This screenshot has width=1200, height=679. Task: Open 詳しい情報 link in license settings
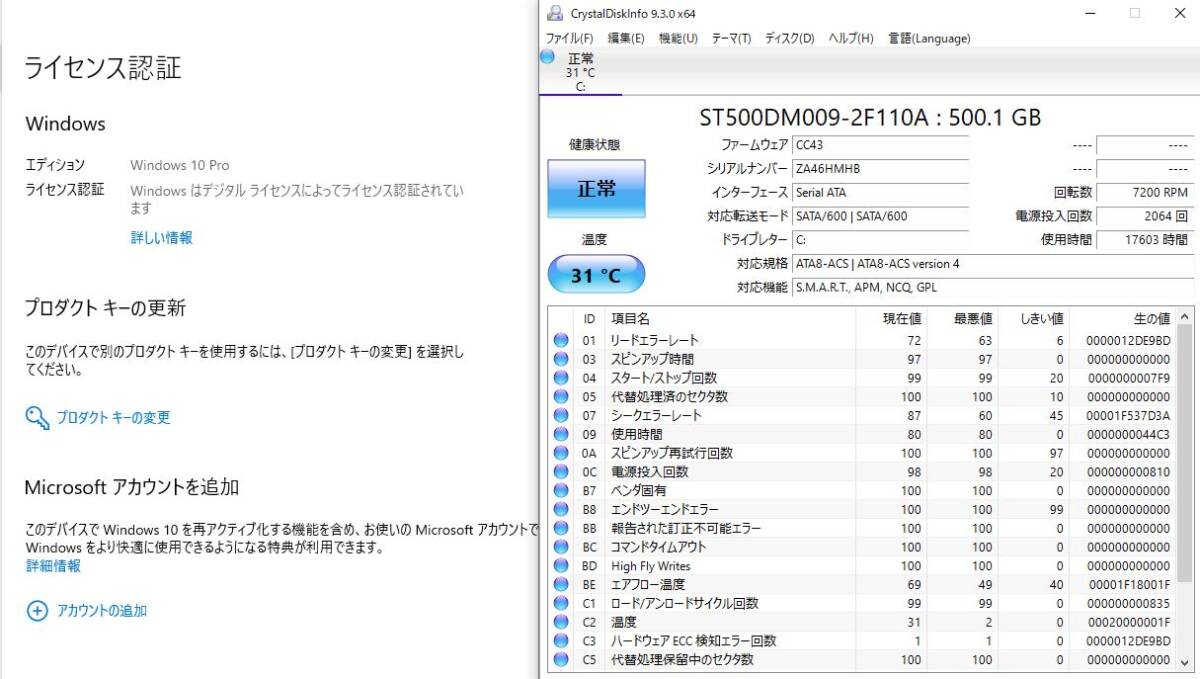pos(162,238)
